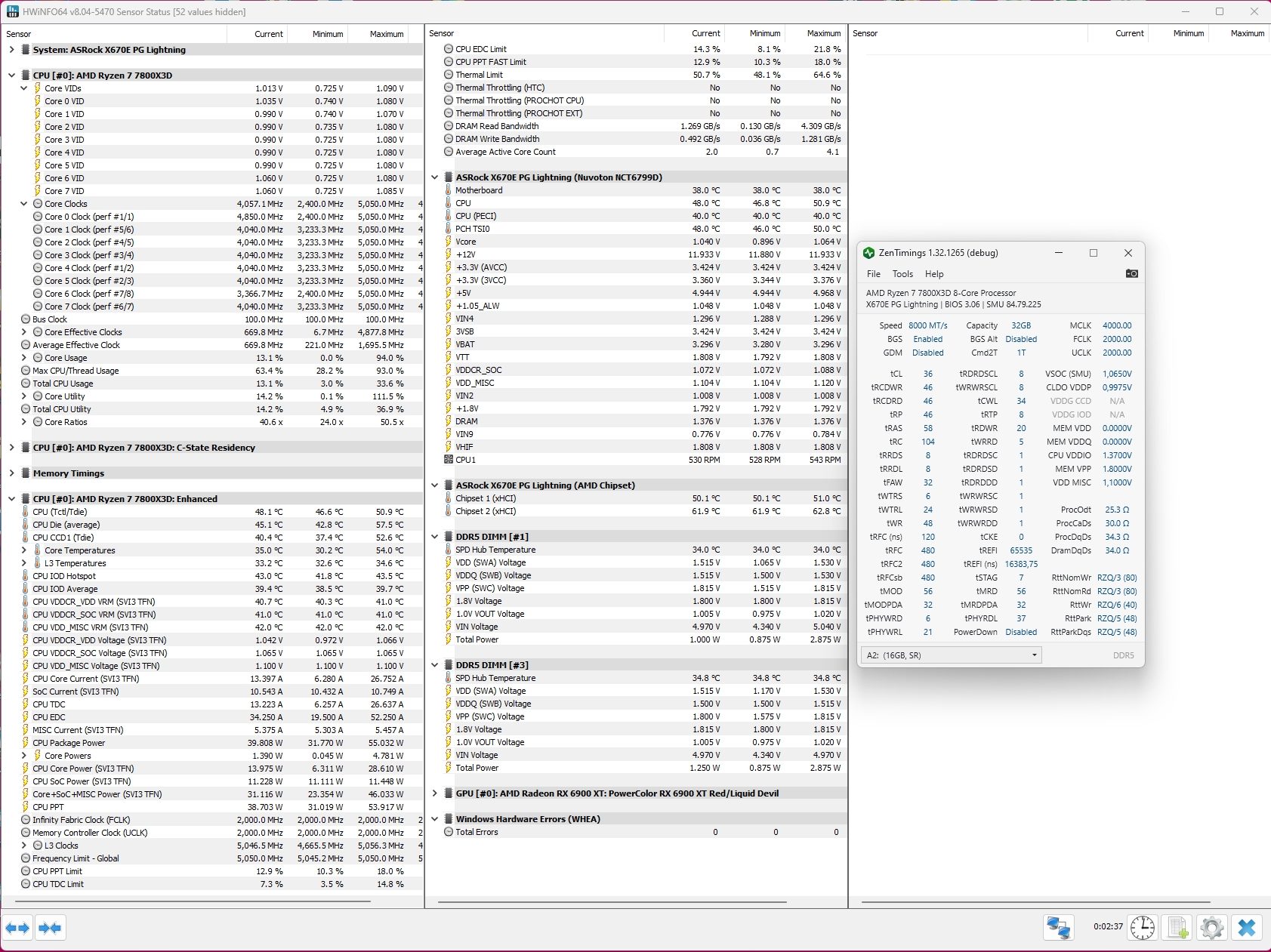Open the A2: (16GB, SR) DIMM dropdown

(x=951, y=655)
